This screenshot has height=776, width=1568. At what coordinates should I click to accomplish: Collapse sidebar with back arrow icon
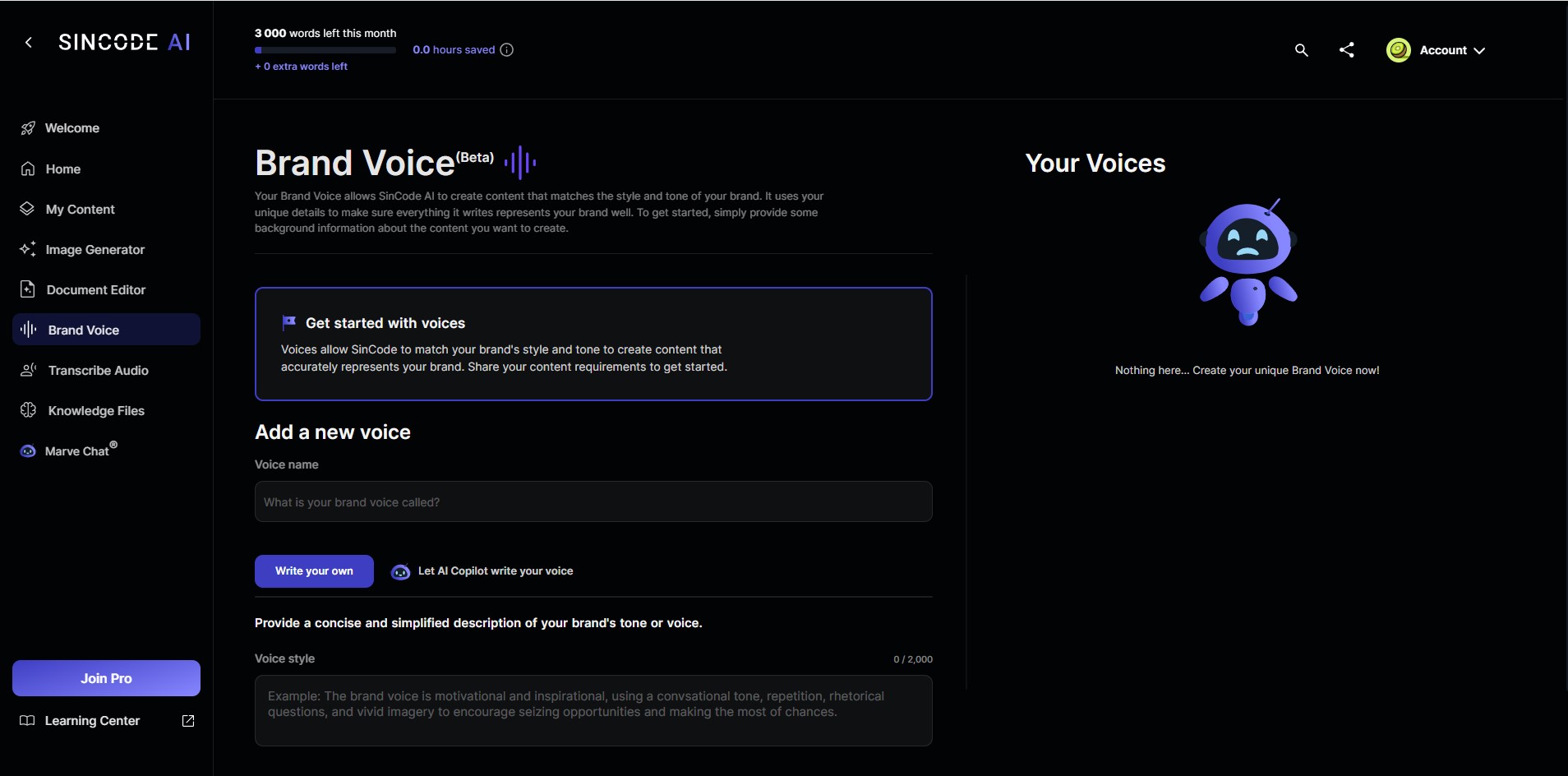(x=29, y=42)
